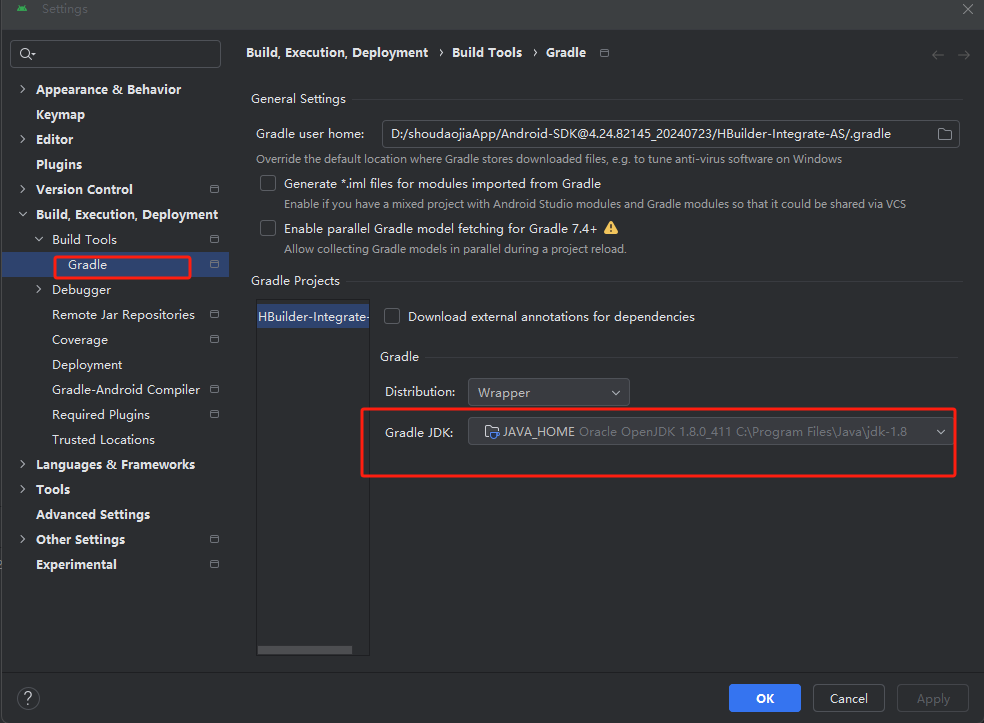Click Build Tools in the breadcrumb
984x723 pixels.
487,53
